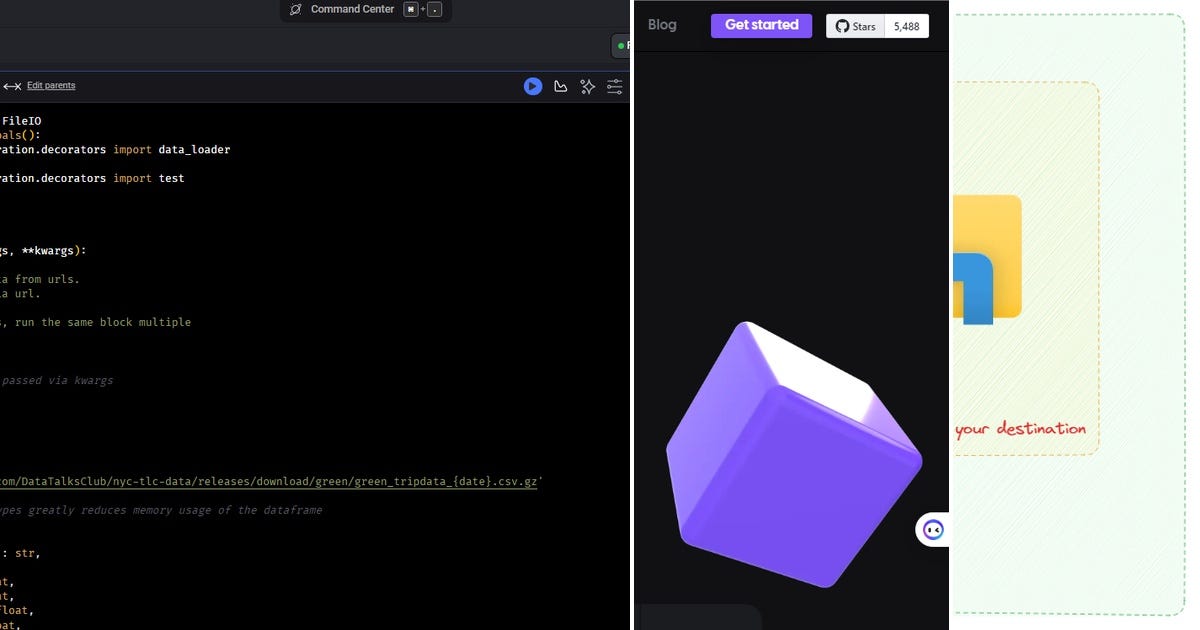Click the purple 3D cube illustration
Viewport: 1200px width, 630px height.
(793, 455)
